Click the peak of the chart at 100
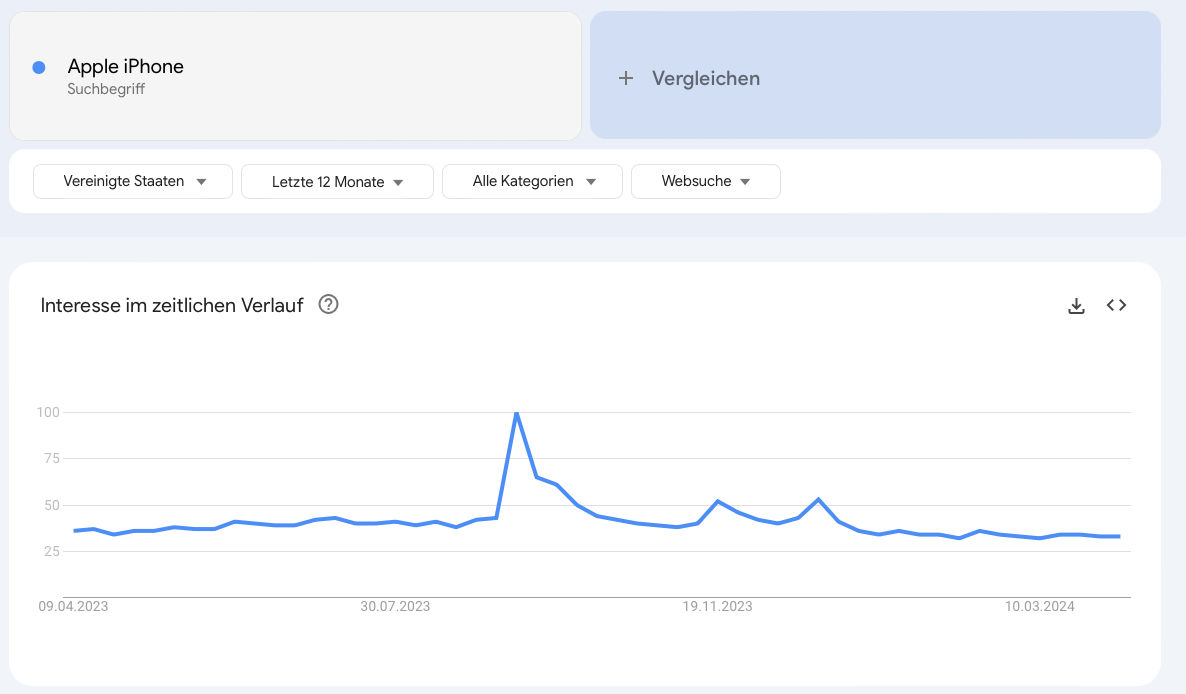This screenshot has width=1186, height=694. [517, 413]
